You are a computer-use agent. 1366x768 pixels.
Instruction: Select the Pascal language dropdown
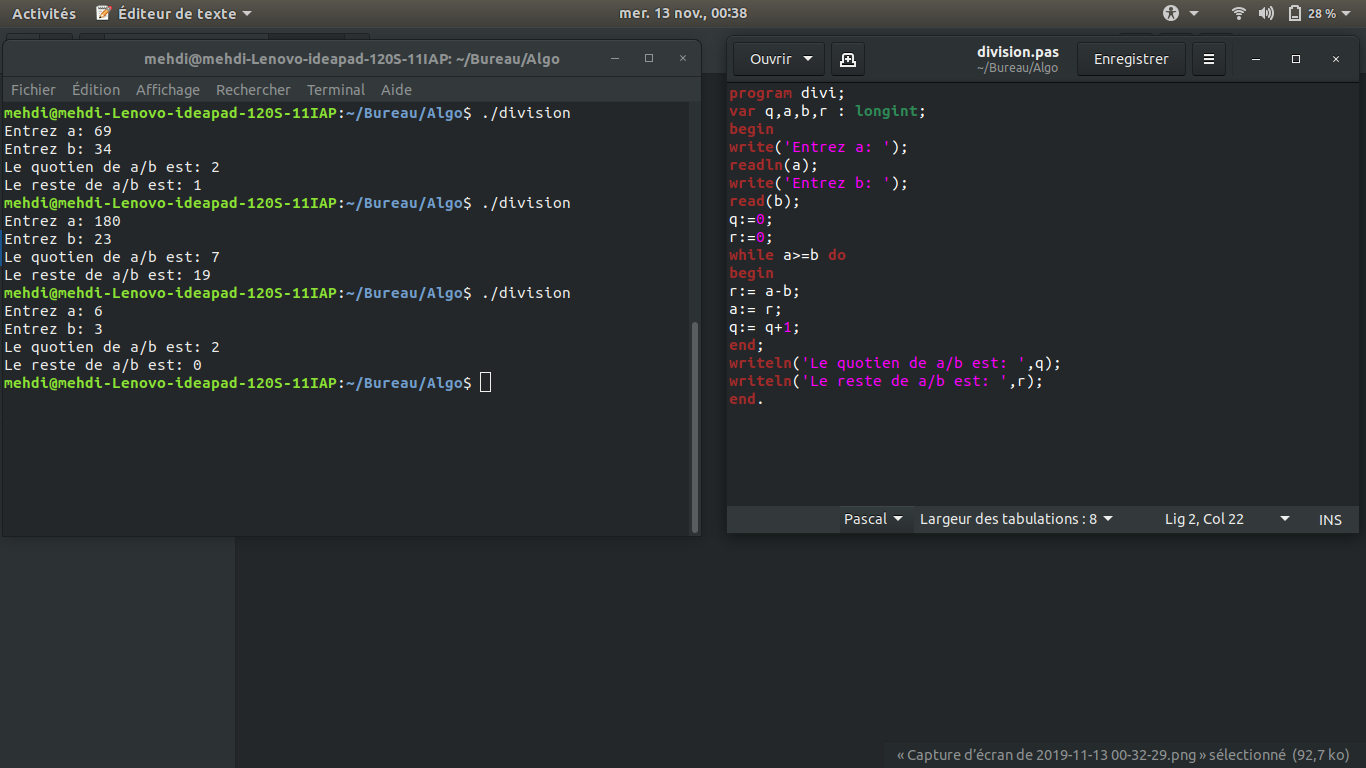tap(873, 519)
